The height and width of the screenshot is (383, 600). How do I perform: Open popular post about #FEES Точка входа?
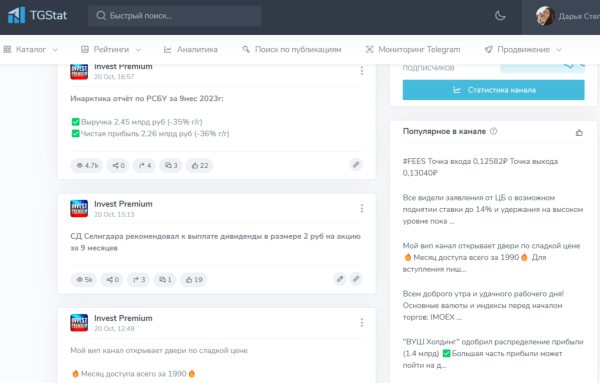480,167
